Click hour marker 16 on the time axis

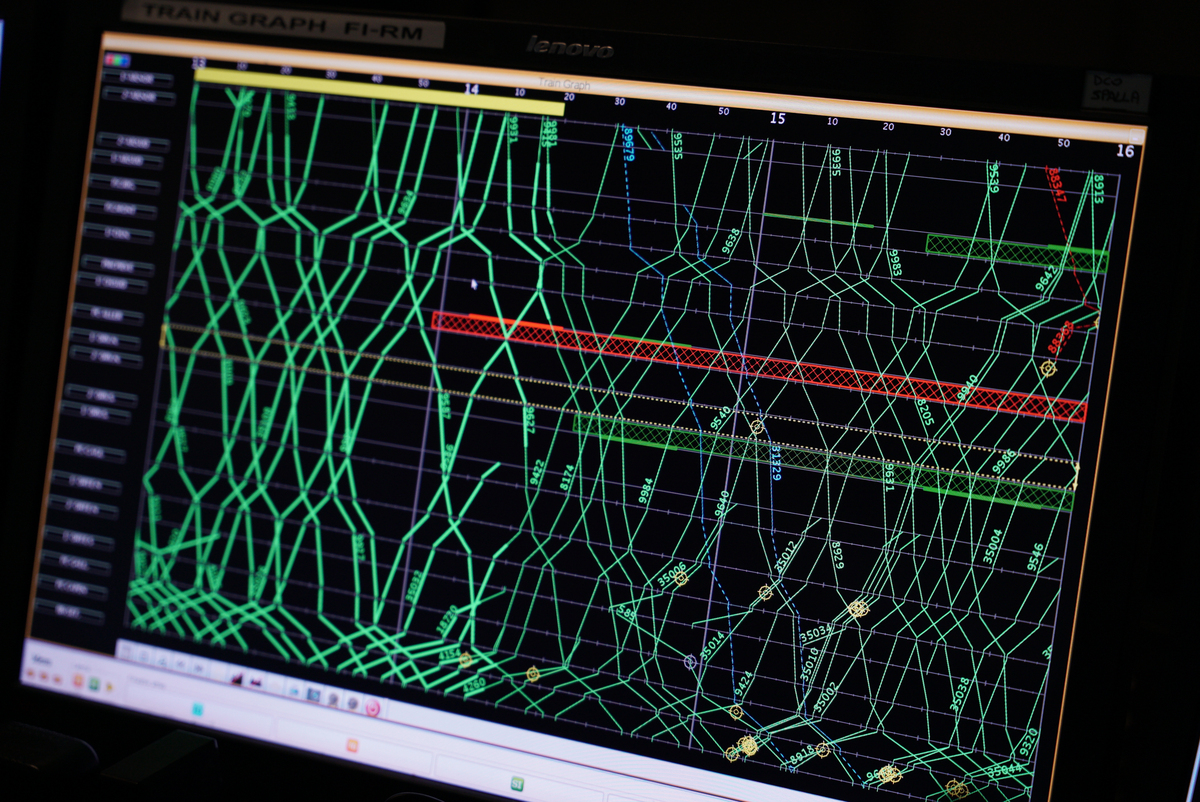pos(1125,151)
